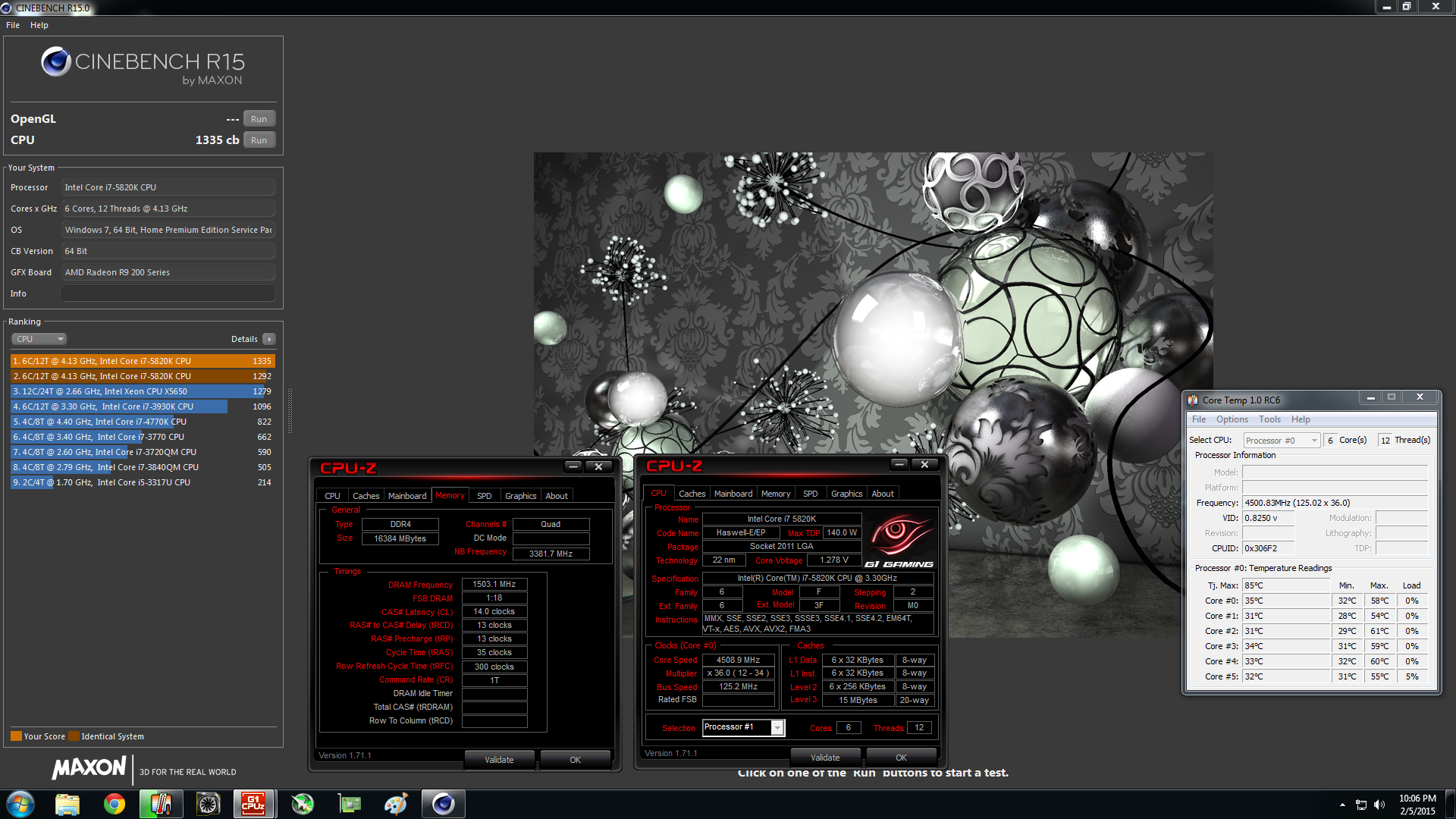Restore down Cinebench window
The image size is (1456, 819).
(x=1407, y=7)
